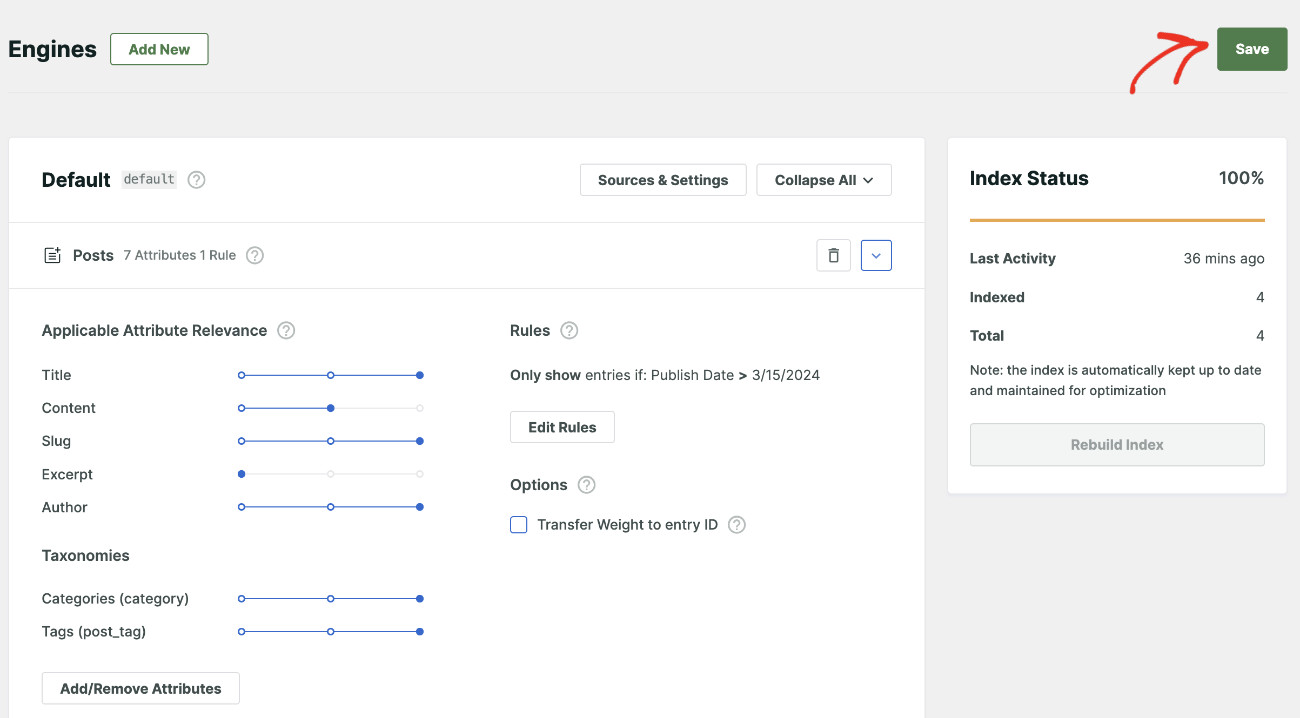This screenshot has height=718, width=1300.
Task: Click the Tags (post_tag) label
Action: 94,632
